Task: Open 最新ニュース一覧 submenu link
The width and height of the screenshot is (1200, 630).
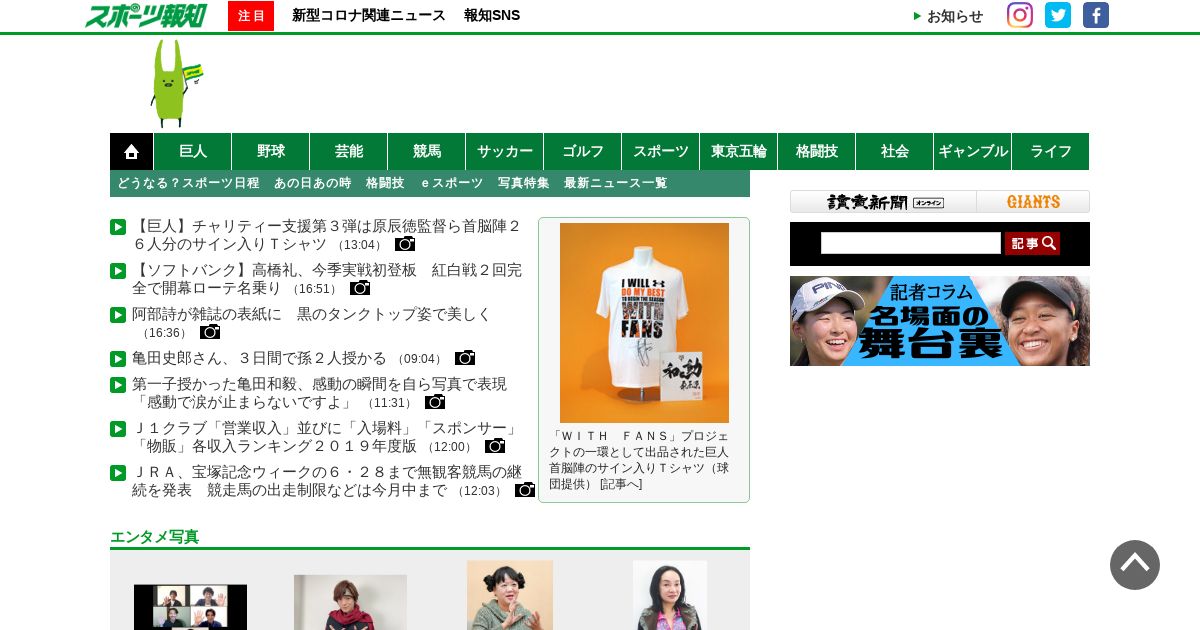Action: (x=616, y=183)
